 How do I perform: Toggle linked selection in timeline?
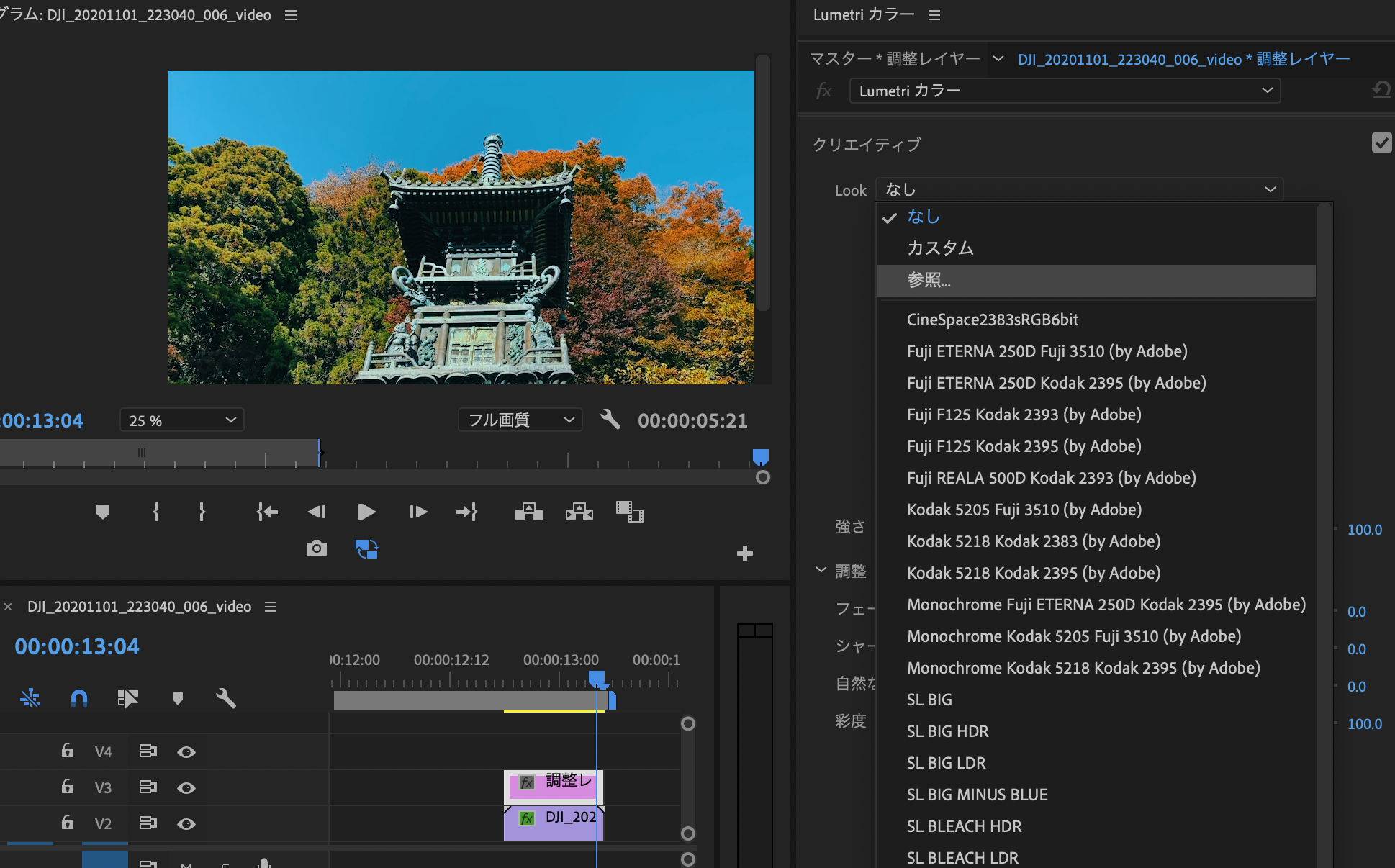pos(128,697)
